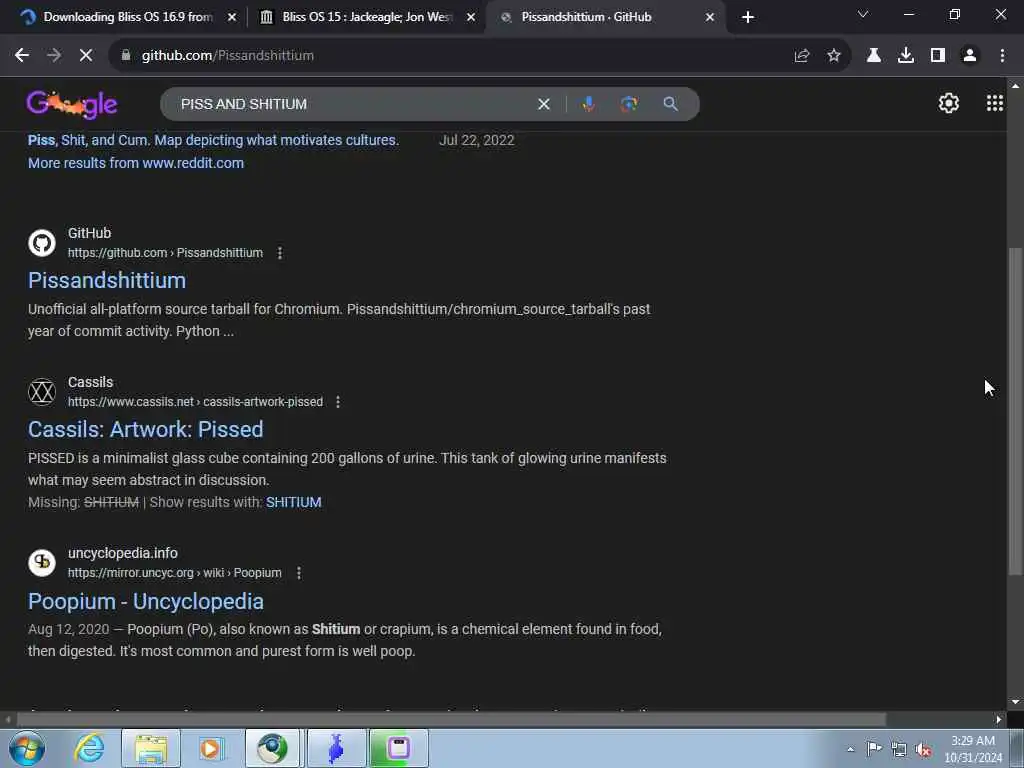Show hidden system tray icons
Image resolution: width=1024 pixels, height=768 pixels.
click(850, 749)
